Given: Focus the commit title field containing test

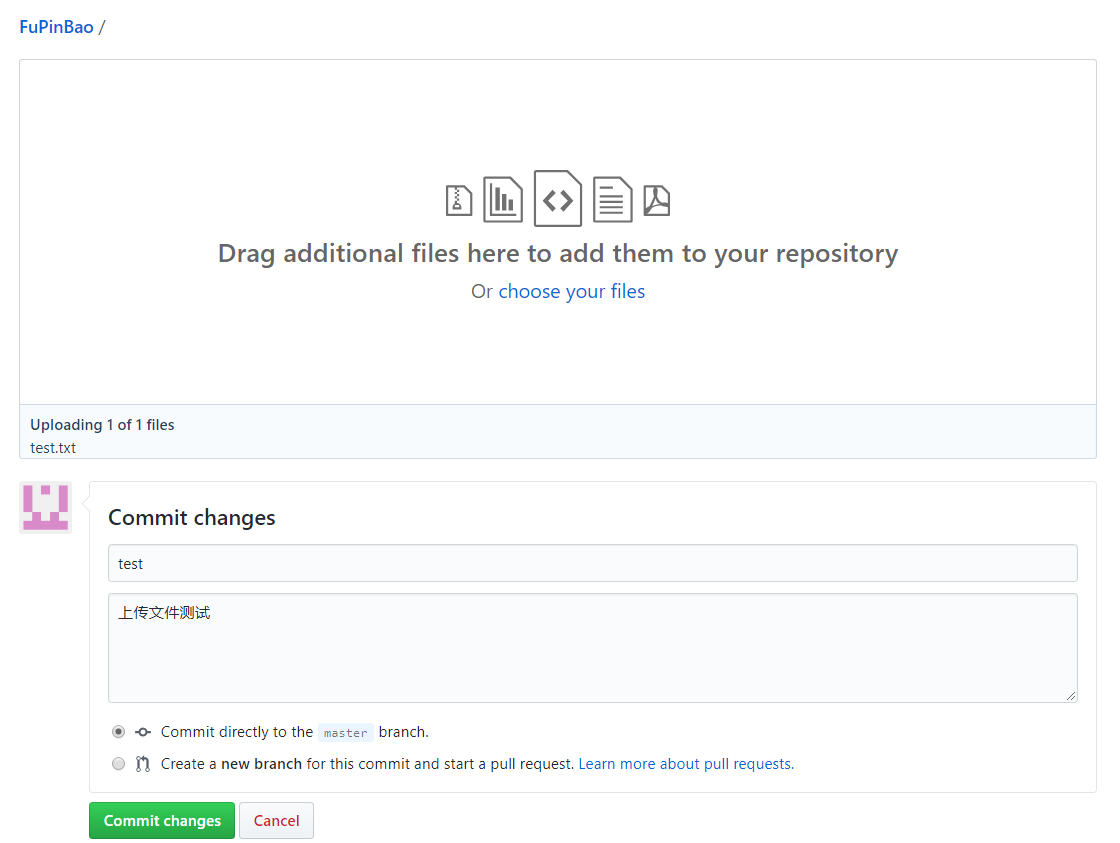Looking at the screenshot, I should click(592, 563).
